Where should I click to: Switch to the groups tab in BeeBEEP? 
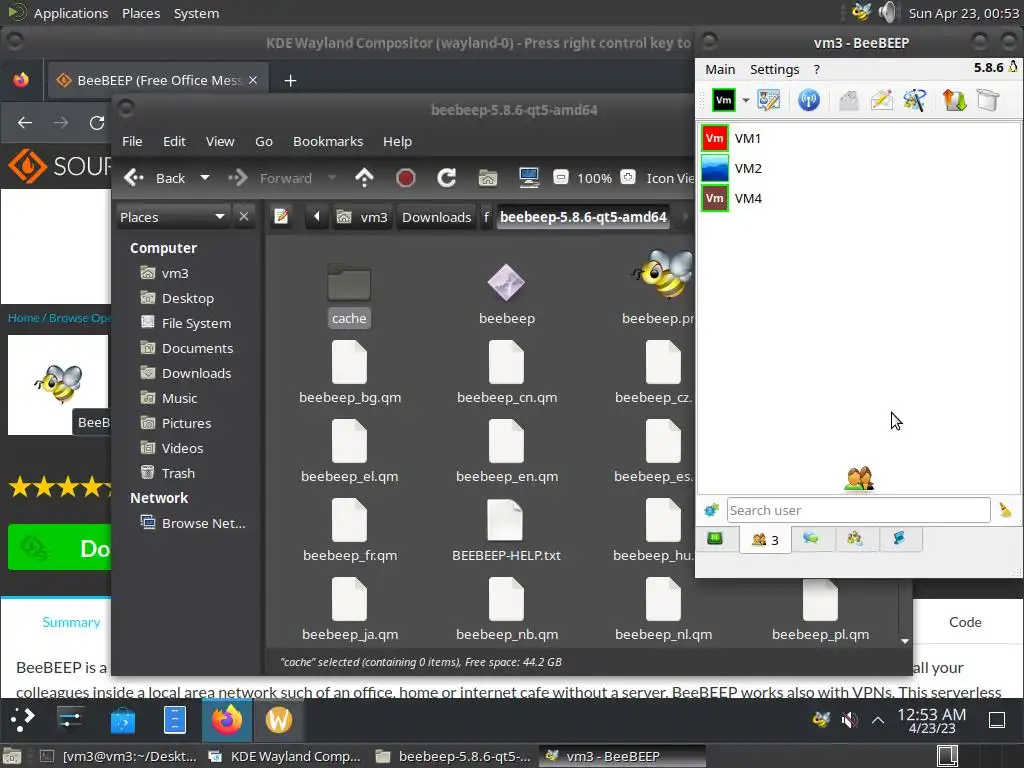click(x=855, y=539)
